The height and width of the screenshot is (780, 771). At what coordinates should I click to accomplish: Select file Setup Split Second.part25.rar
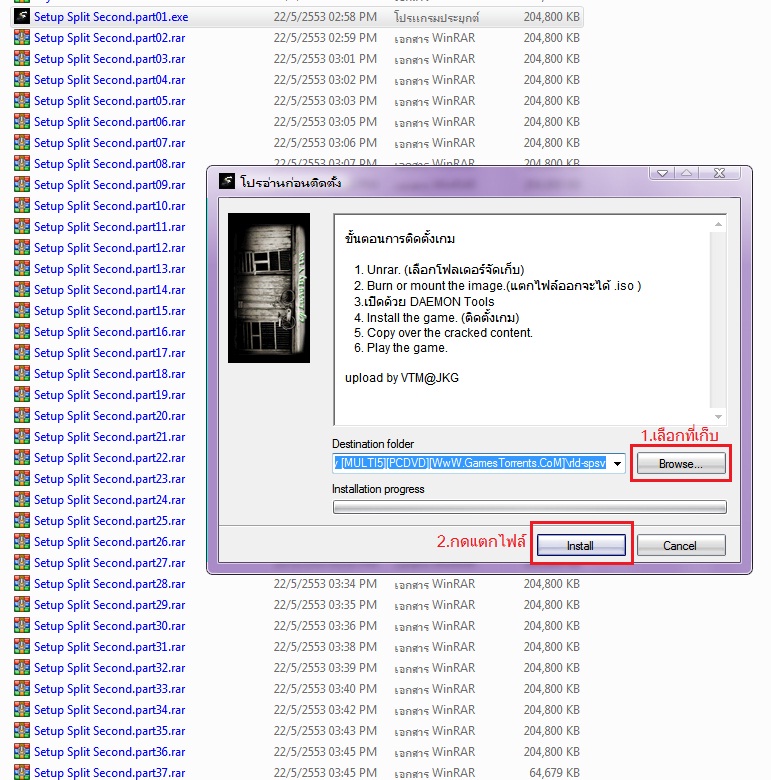click(x=109, y=521)
